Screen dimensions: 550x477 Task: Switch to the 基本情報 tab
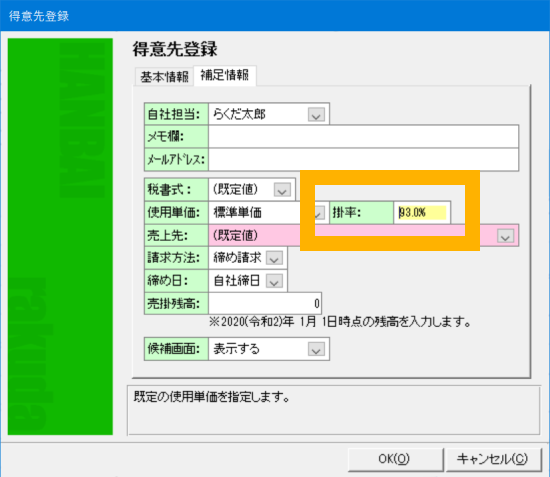[x=164, y=76]
